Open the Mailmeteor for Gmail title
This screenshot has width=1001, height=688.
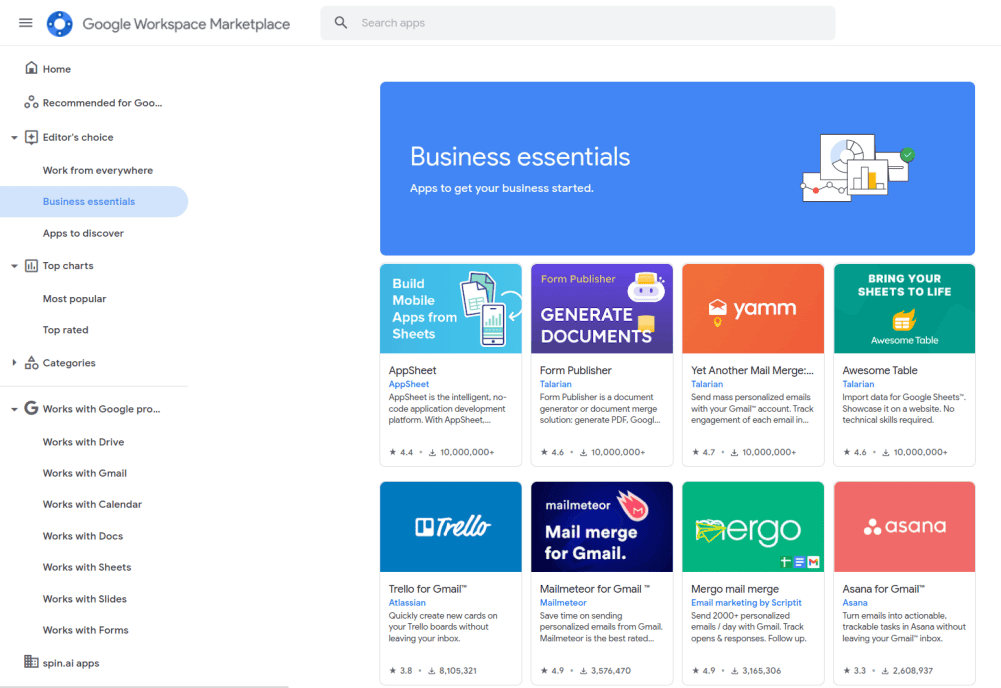pyautogui.click(x=594, y=589)
